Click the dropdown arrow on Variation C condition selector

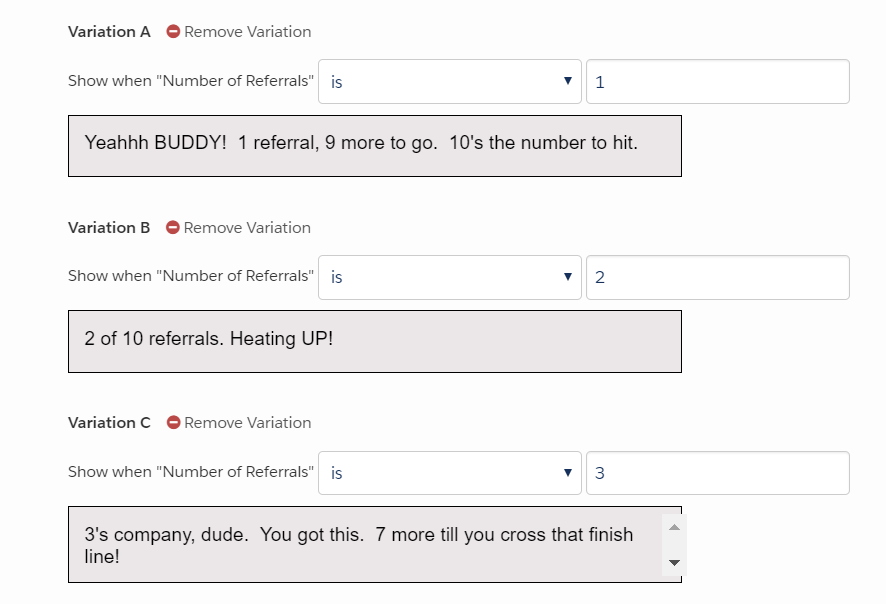(x=567, y=472)
